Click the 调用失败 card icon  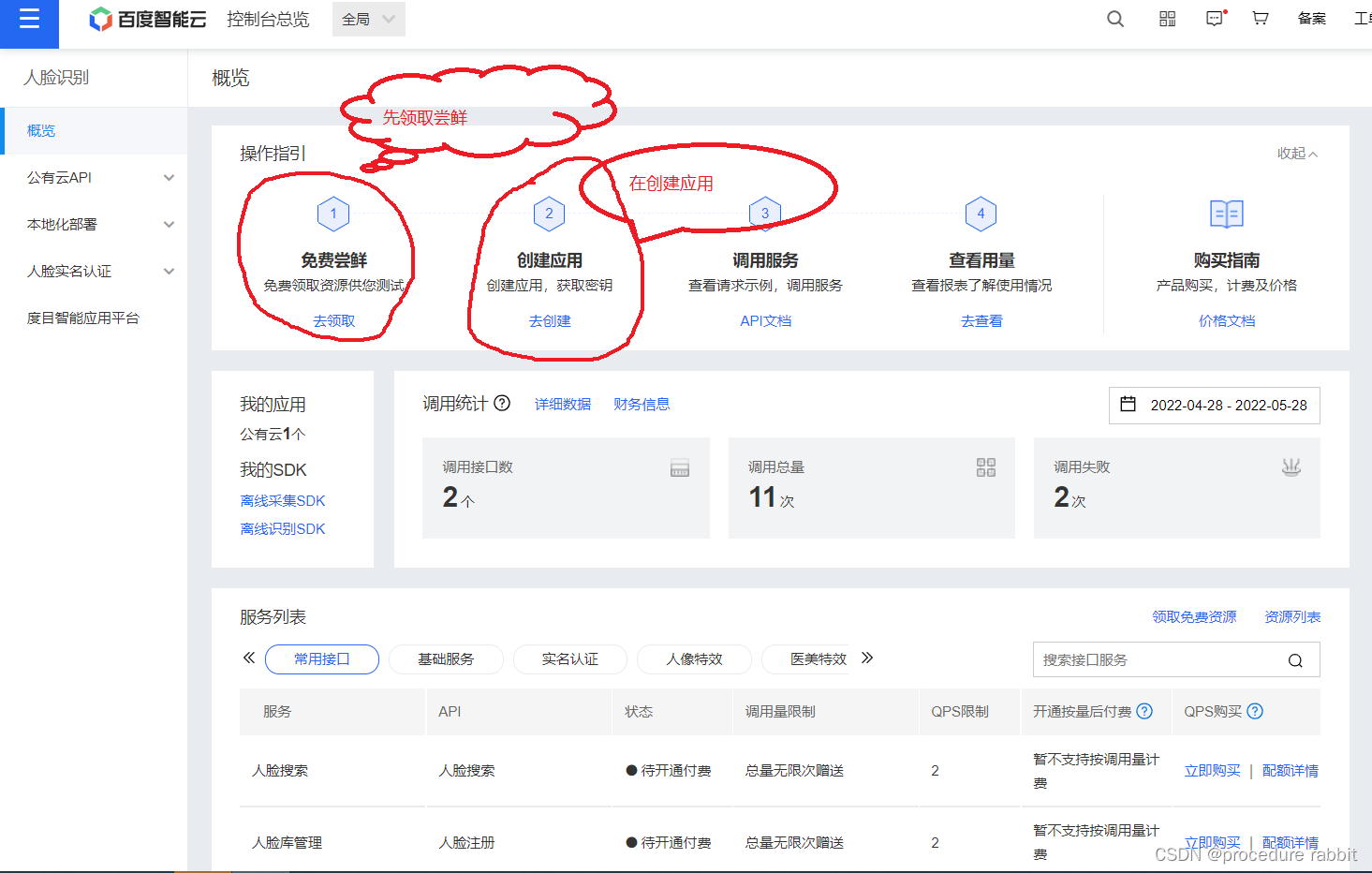point(1291,466)
